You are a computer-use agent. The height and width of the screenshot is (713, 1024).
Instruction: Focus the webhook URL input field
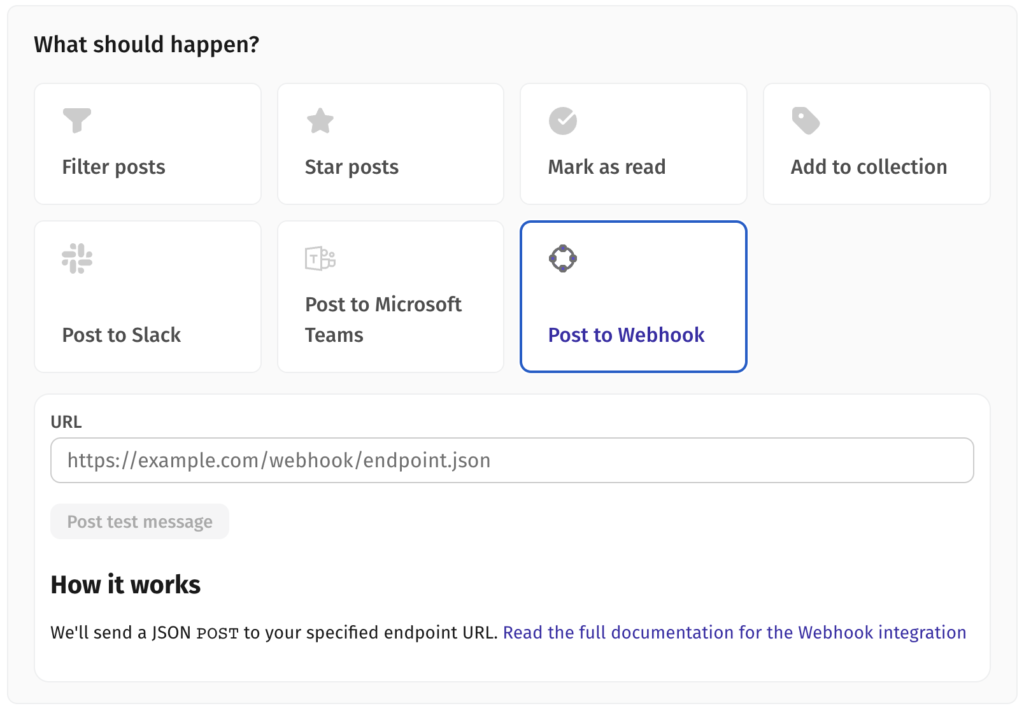click(512, 460)
